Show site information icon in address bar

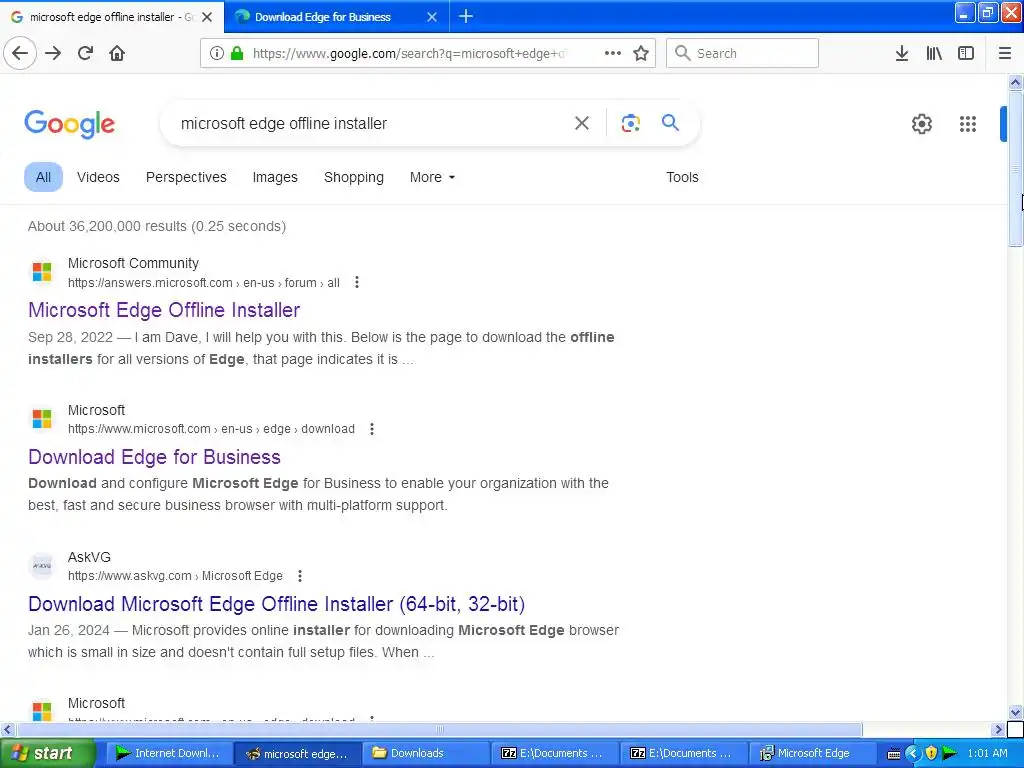click(217, 53)
